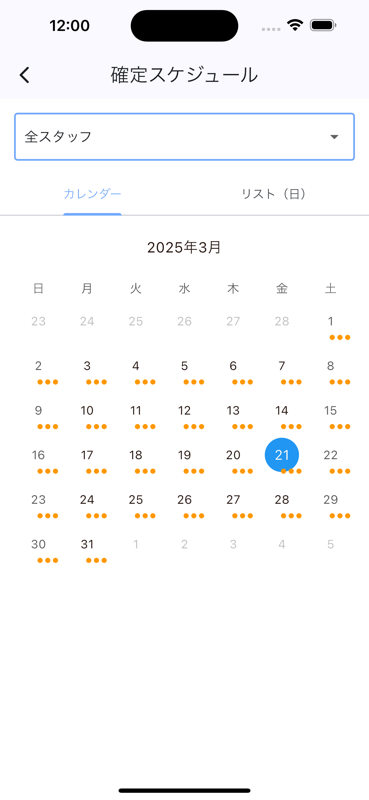The width and height of the screenshot is (369, 800).
Task: Switch to the リスト（日） tab
Action: tap(274, 194)
